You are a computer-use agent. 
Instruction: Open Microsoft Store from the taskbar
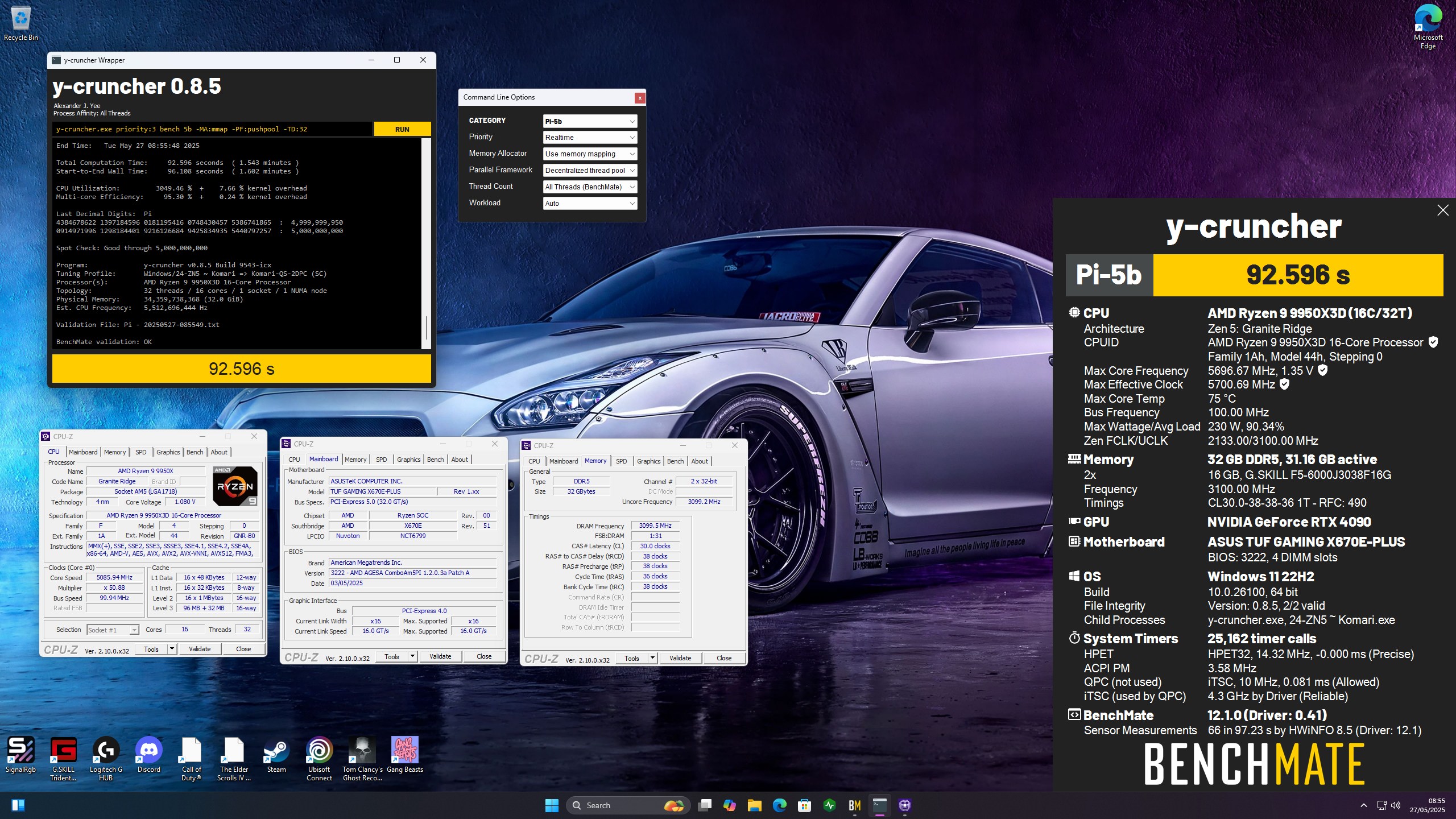(x=804, y=805)
